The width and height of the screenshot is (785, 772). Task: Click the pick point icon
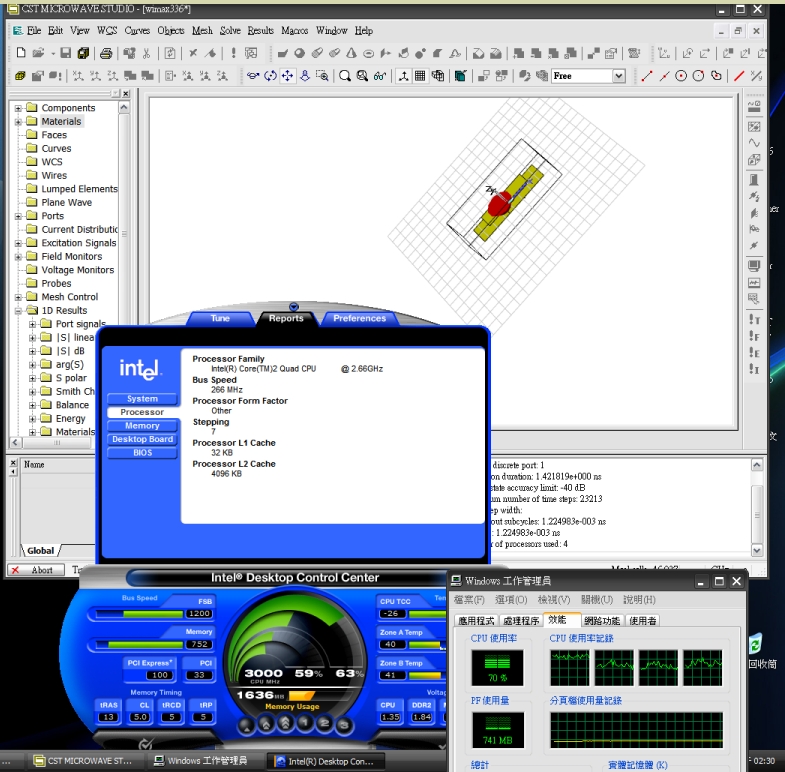click(647, 76)
